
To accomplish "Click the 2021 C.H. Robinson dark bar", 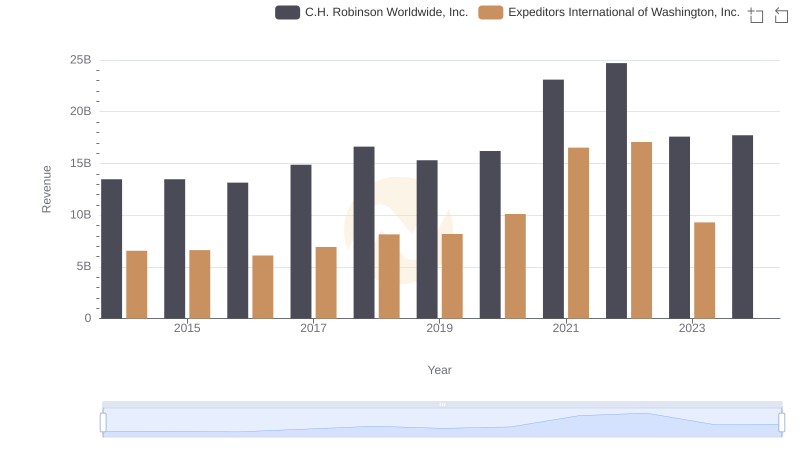I will click(x=554, y=199).
